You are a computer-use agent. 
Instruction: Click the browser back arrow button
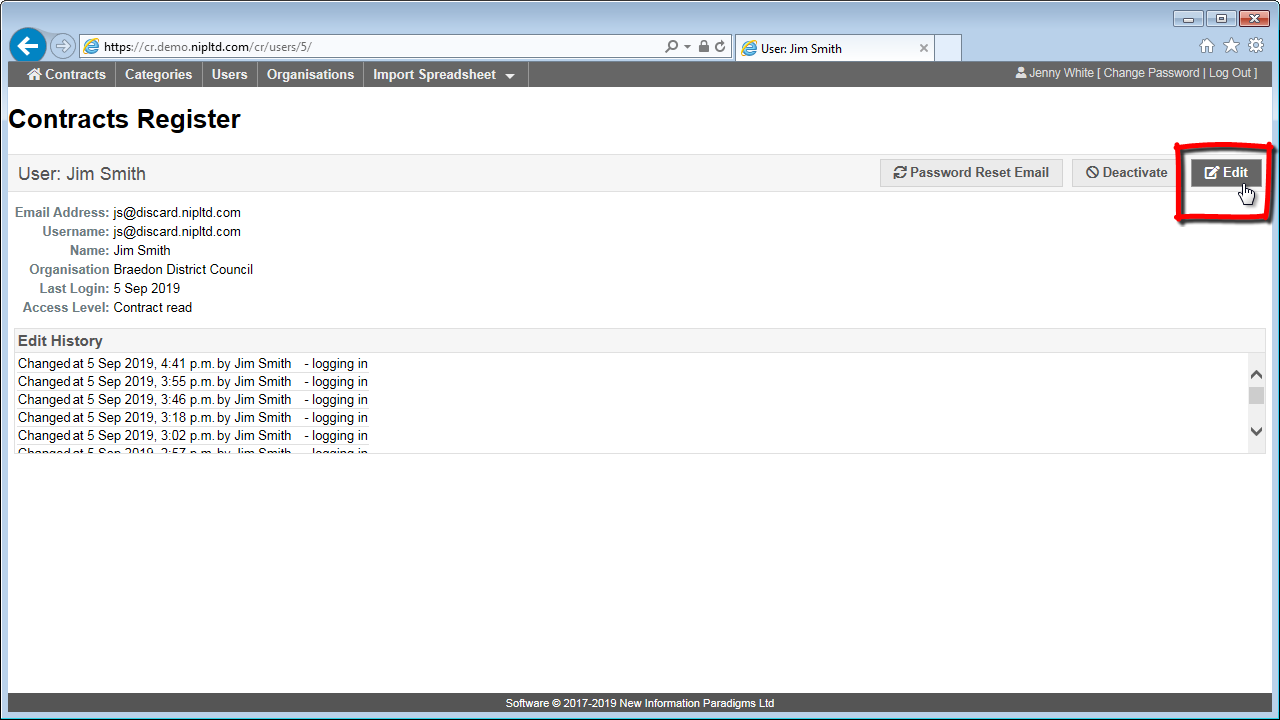[29, 46]
